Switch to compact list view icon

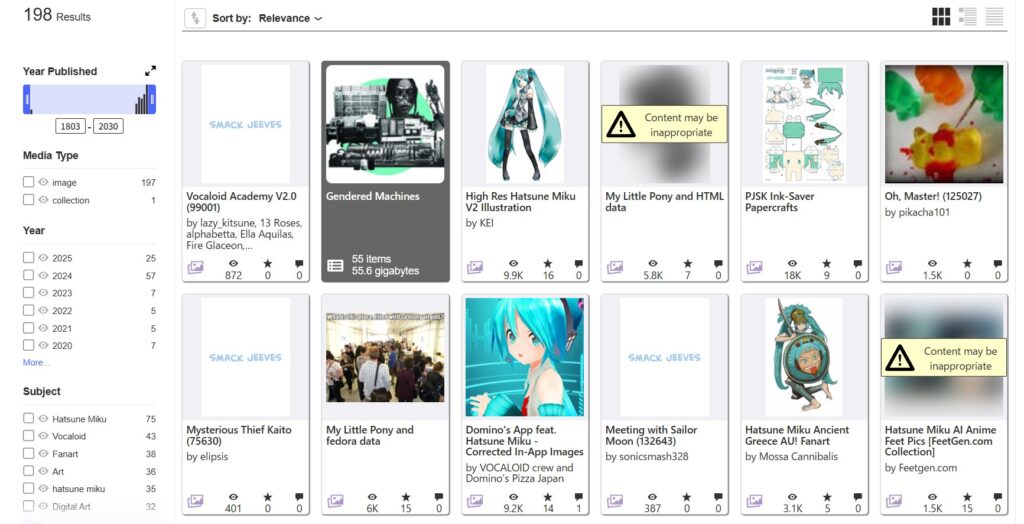coord(994,17)
